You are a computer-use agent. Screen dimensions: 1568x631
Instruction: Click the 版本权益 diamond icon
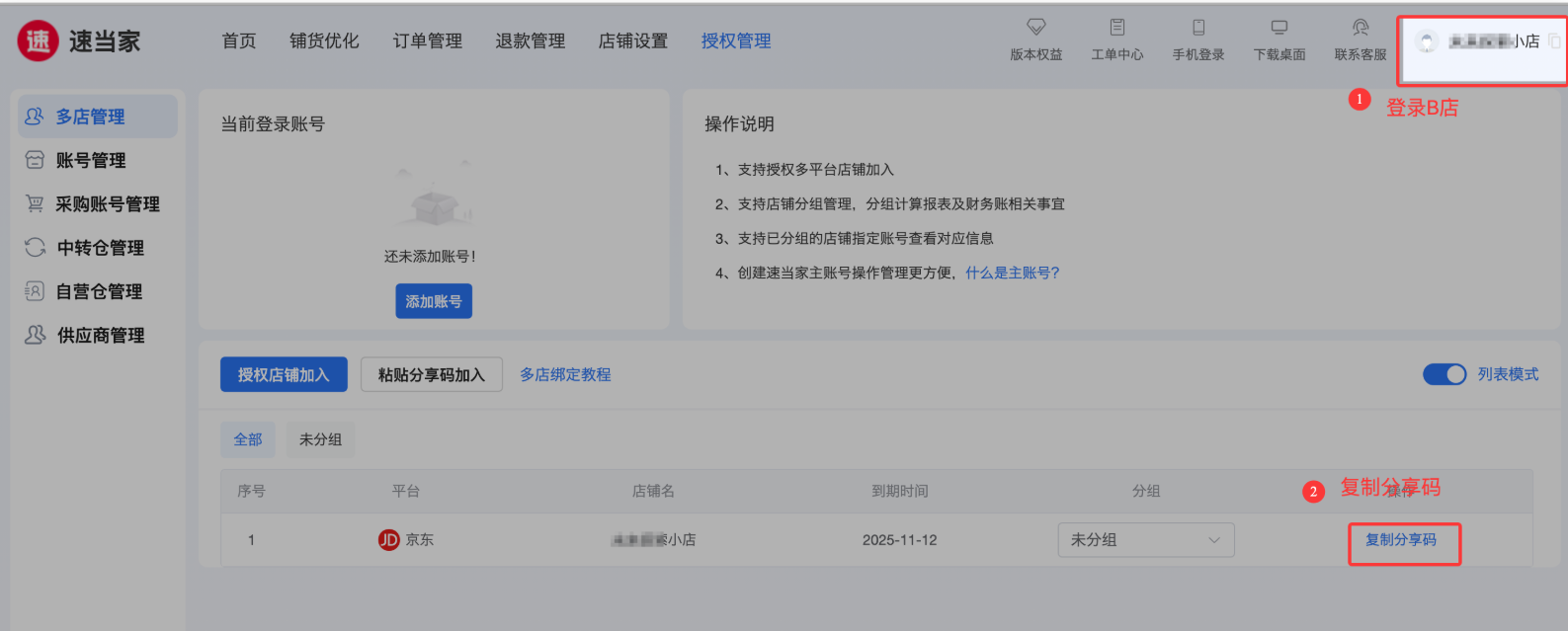pos(1035,28)
